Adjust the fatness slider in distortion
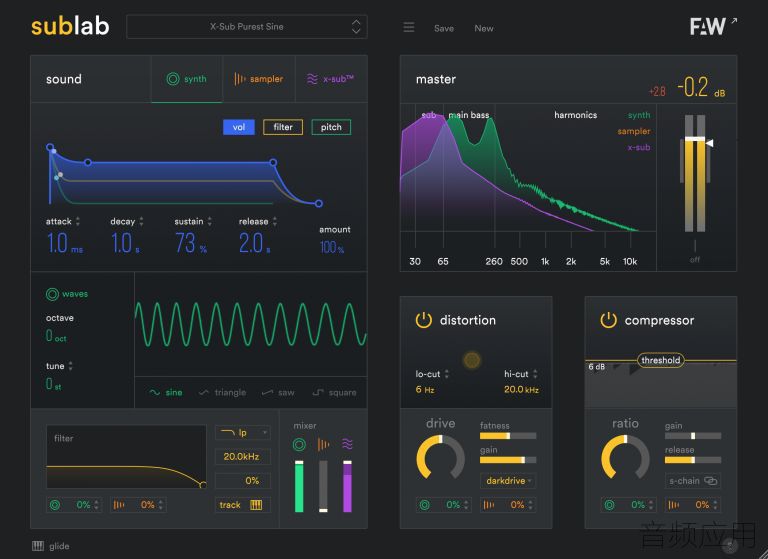The height and width of the screenshot is (559, 768). coord(508,436)
